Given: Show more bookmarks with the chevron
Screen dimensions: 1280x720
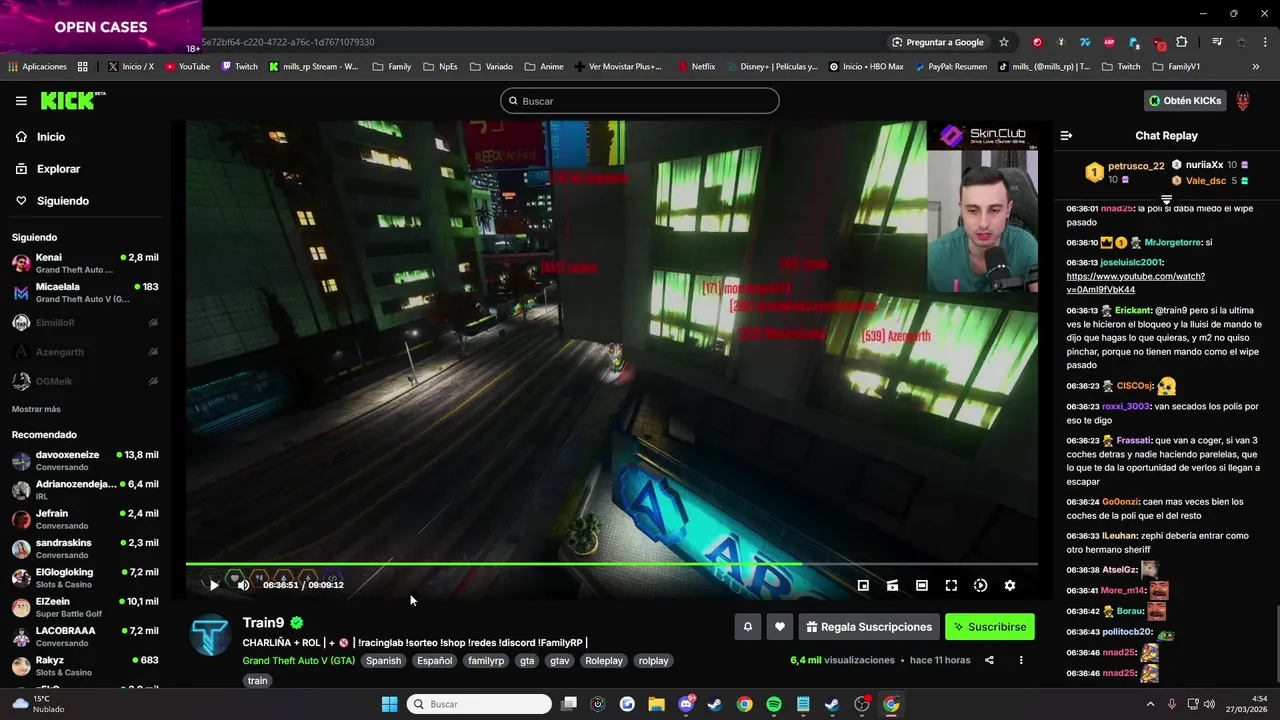Looking at the screenshot, I should pyautogui.click(x=1256, y=67).
